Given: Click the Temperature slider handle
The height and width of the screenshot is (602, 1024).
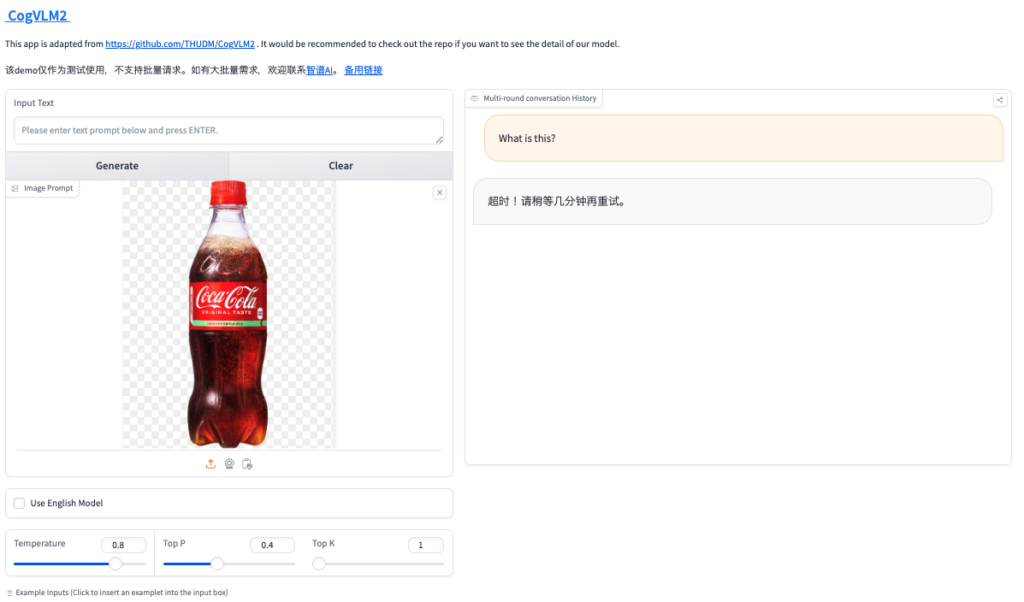Looking at the screenshot, I should pyautogui.click(x=116, y=563).
